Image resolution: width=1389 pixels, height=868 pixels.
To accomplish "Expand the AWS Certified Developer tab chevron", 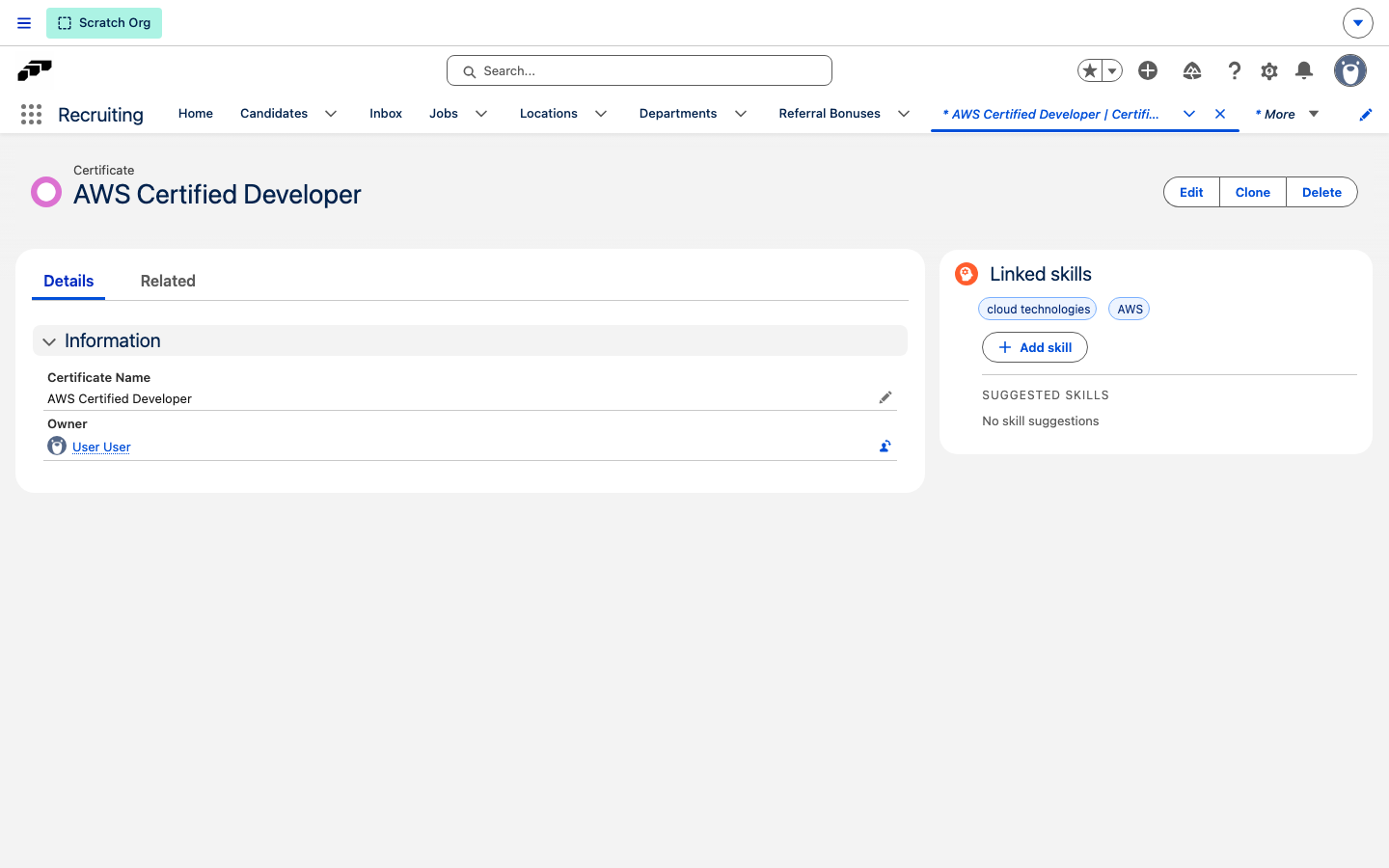I will pyautogui.click(x=1189, y=114).
